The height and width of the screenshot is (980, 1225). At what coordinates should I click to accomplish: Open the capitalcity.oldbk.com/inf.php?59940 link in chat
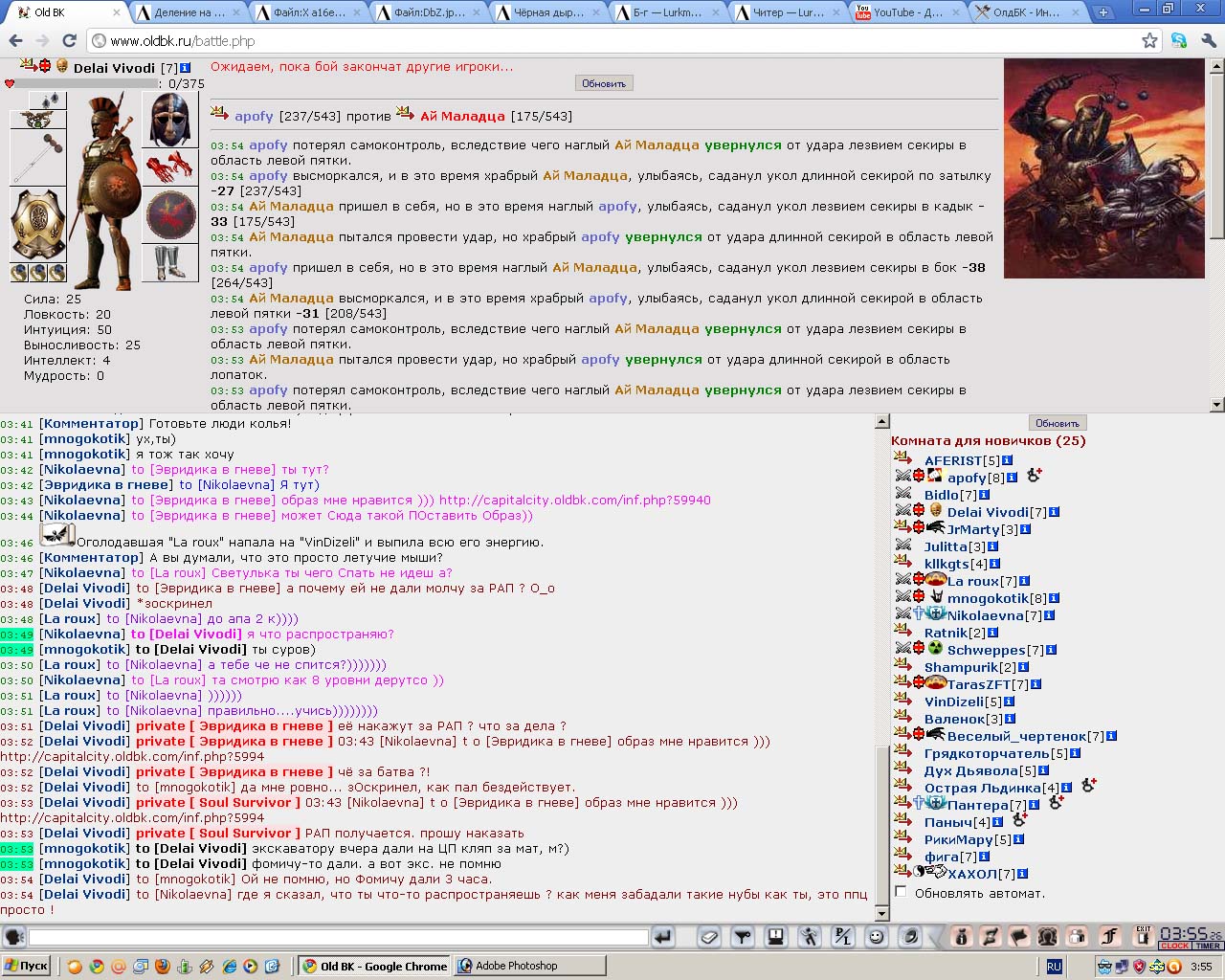coord(574,500)
